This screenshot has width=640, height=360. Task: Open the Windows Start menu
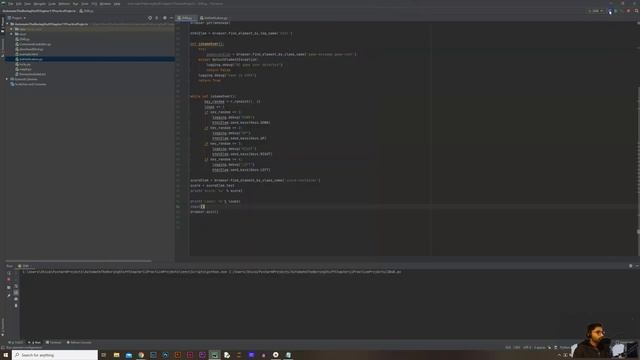click(x=6, y=355)
